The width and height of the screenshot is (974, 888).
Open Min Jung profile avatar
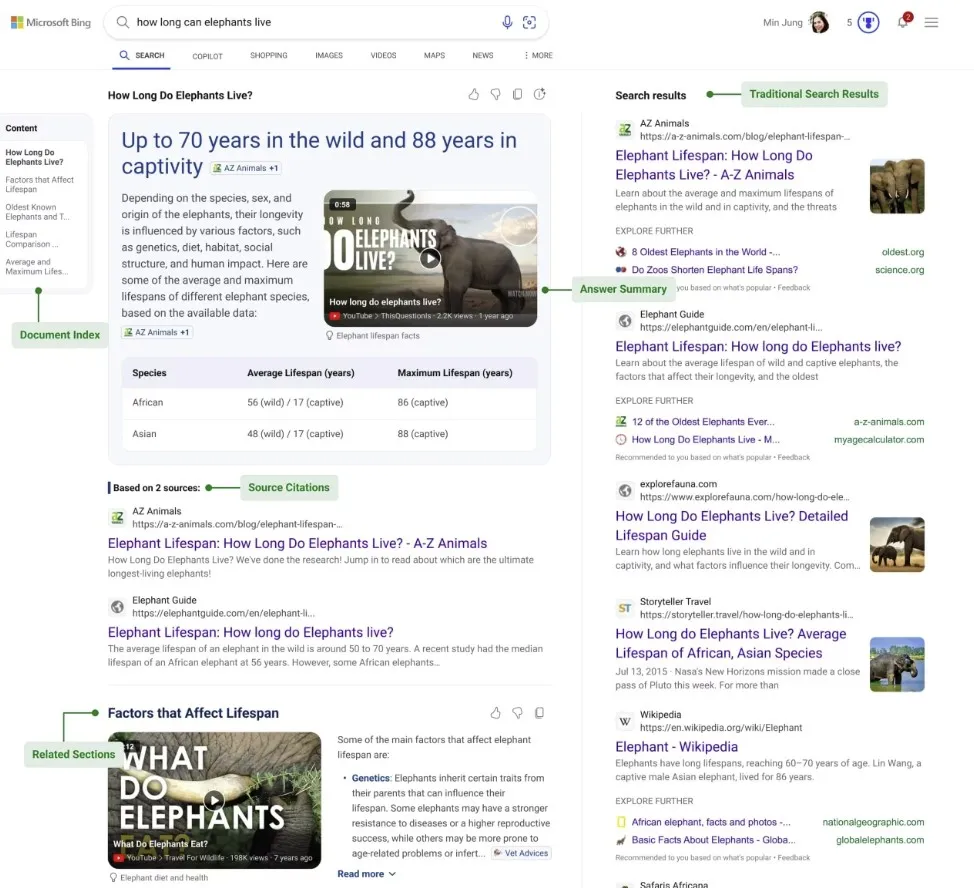coord(819,22)
